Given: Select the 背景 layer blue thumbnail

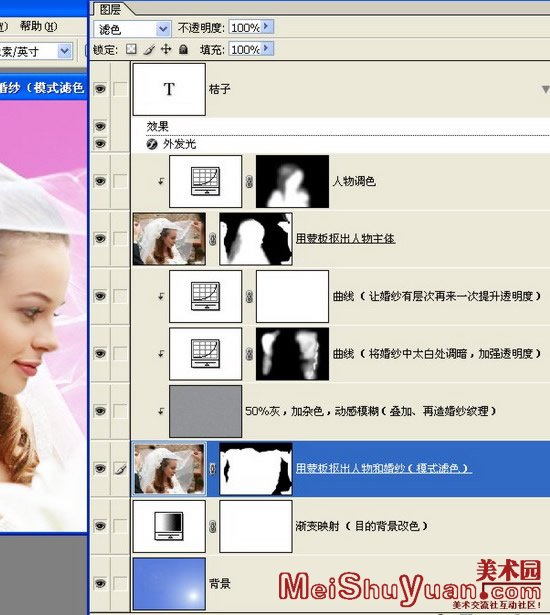Looking at the screenshot, I should tap(169, 584).
